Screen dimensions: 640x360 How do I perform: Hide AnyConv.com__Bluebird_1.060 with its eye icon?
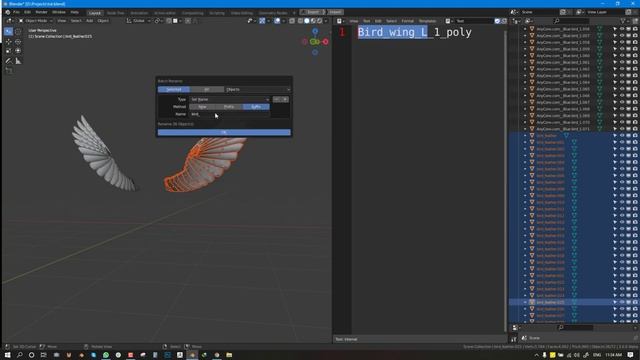coord(622,56)
